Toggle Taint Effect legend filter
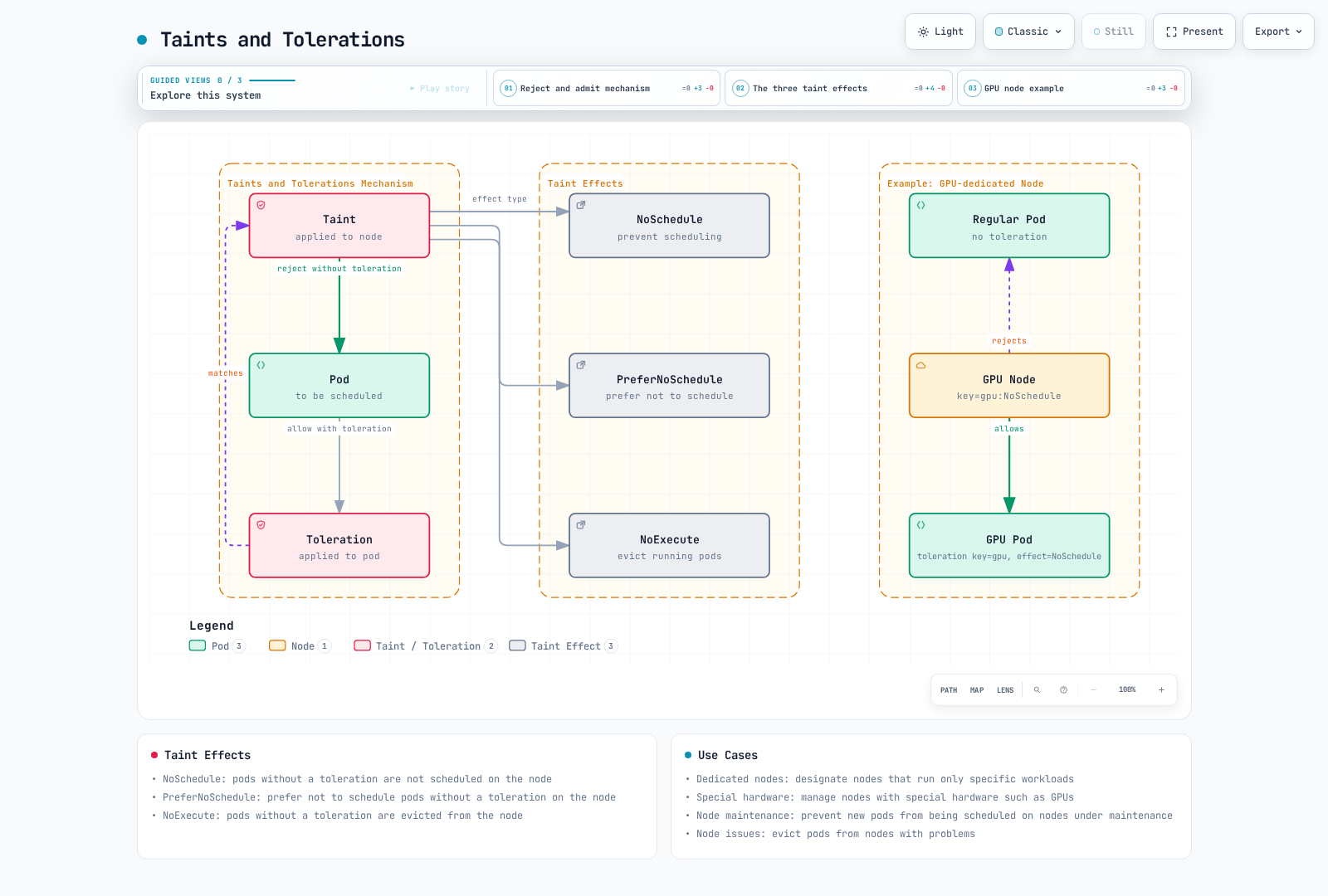 click(x=563, y=646)
